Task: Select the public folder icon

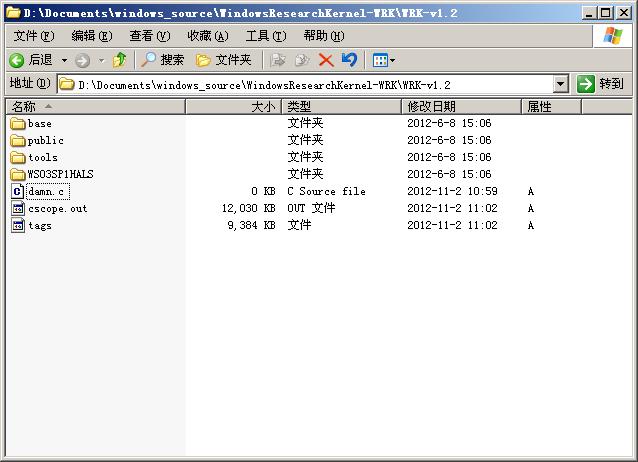Action: click(17, 140)
